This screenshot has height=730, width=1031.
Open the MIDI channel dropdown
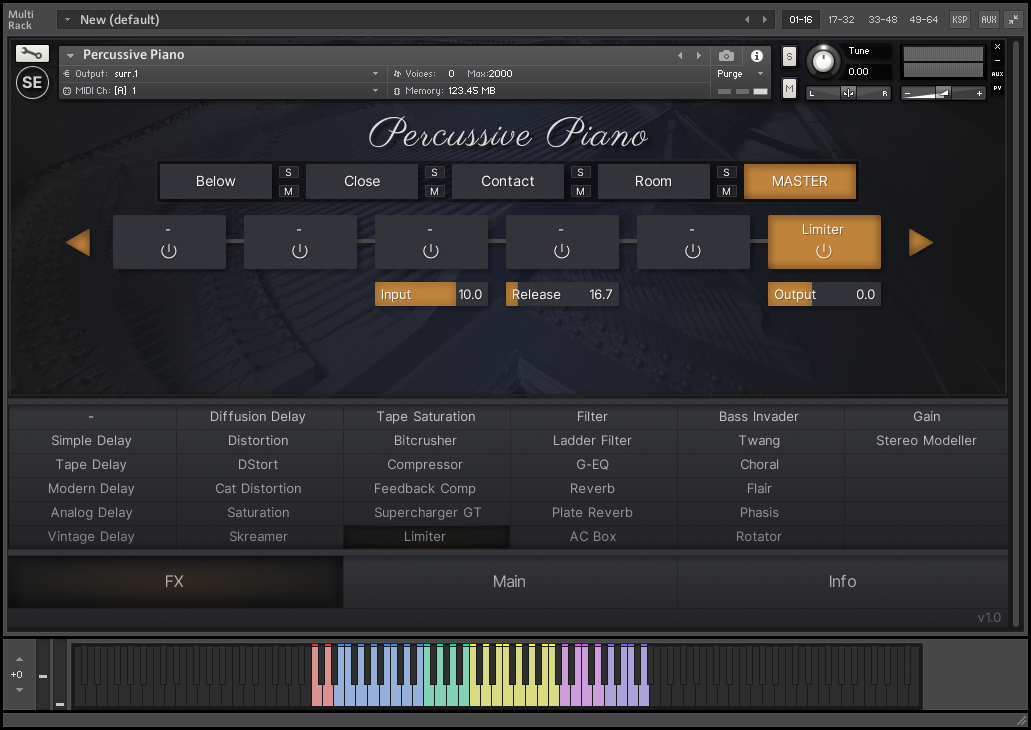tap(375, 90)
